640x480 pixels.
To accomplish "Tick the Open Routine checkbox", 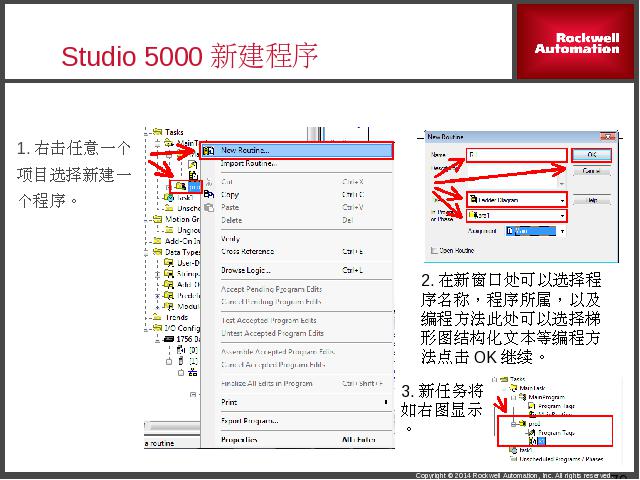I will coord(434,251).
